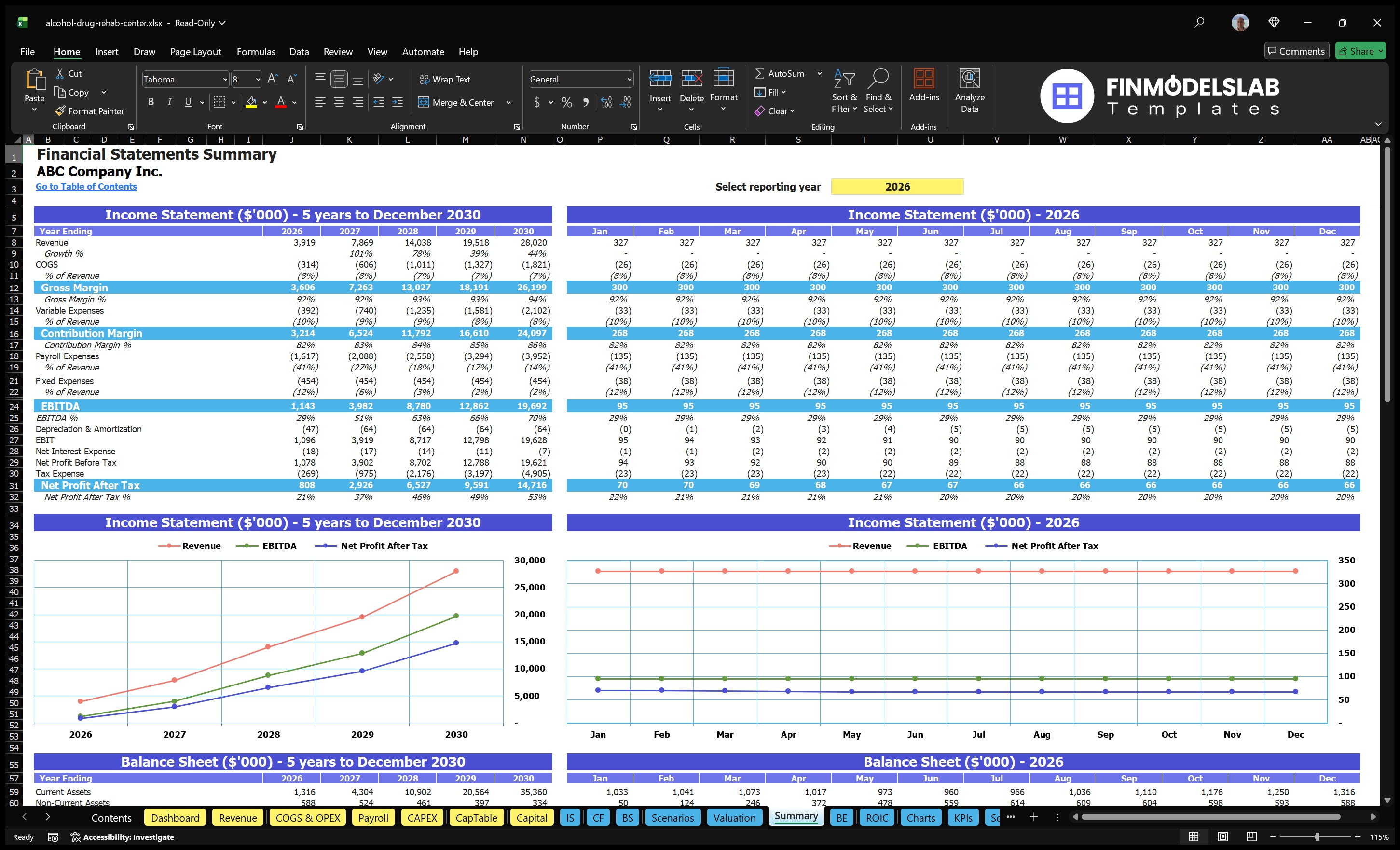Click the Increase Decimal icon
1400x850 pixels.
pyautogui.click(x=605, y=102)
